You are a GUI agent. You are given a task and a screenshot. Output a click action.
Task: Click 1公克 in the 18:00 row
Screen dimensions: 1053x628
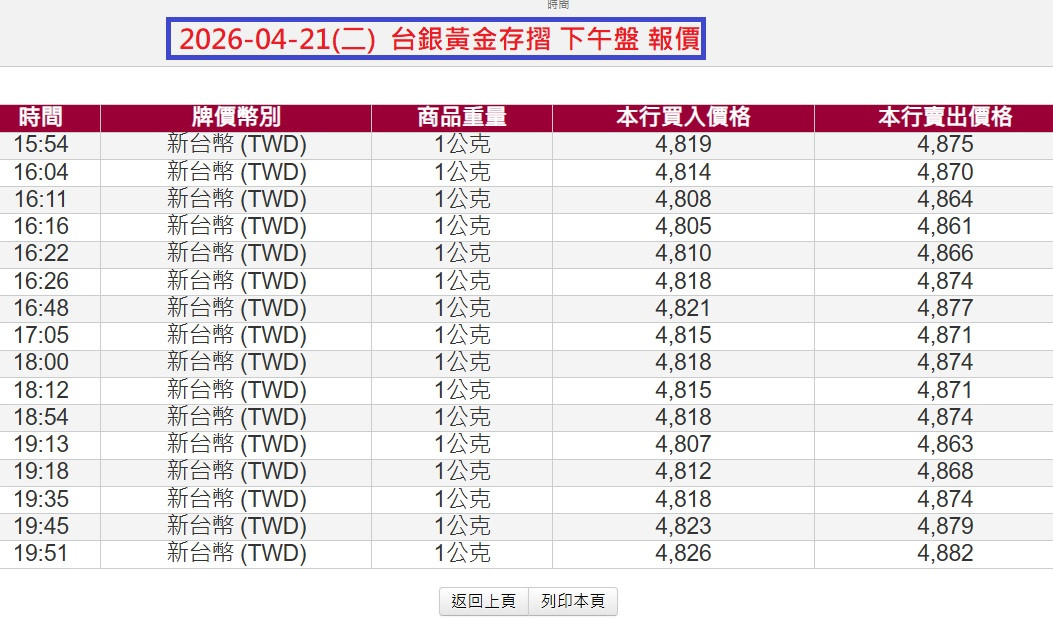pos(462,363)
